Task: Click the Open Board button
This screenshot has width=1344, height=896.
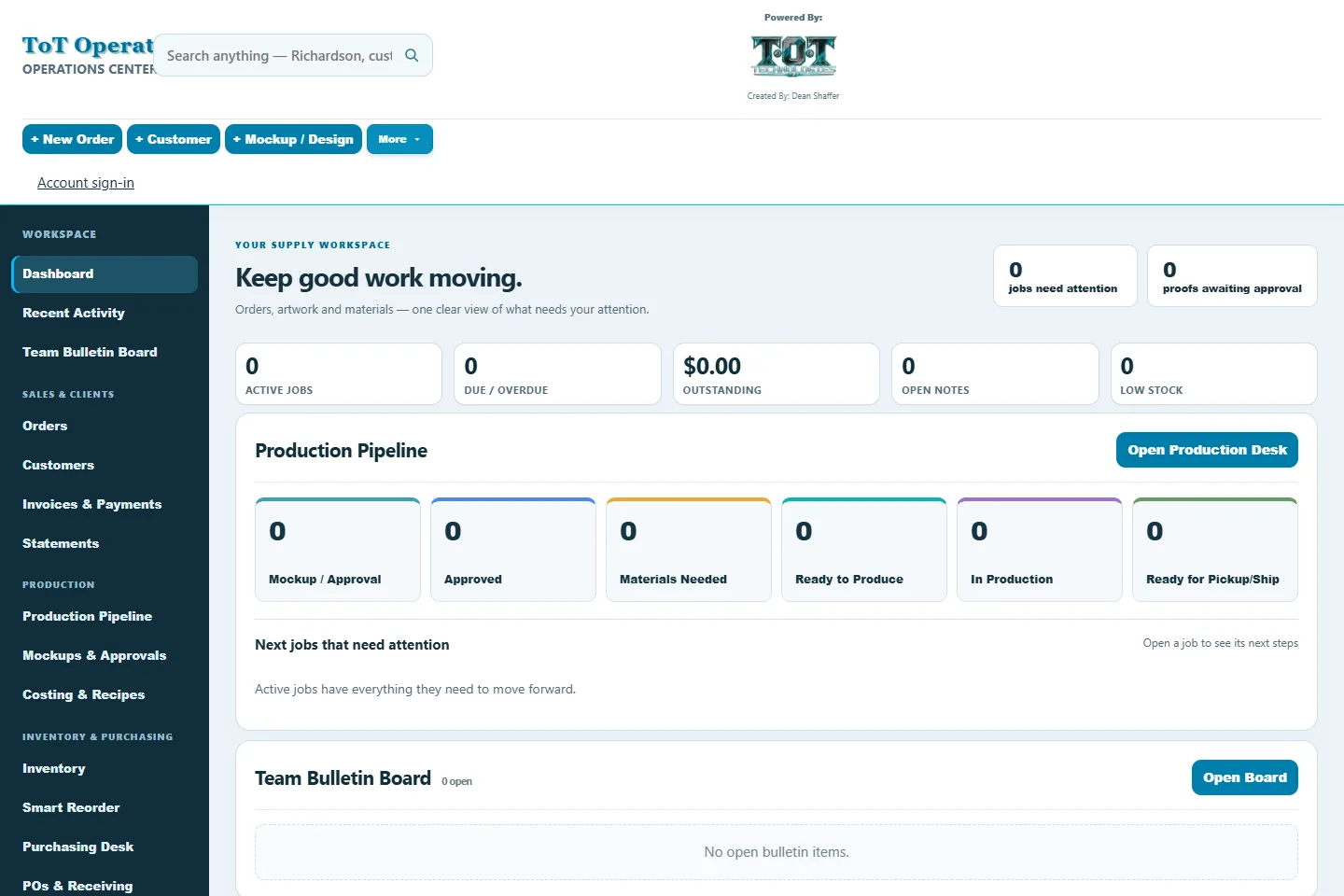Action: coord(1244,777)
